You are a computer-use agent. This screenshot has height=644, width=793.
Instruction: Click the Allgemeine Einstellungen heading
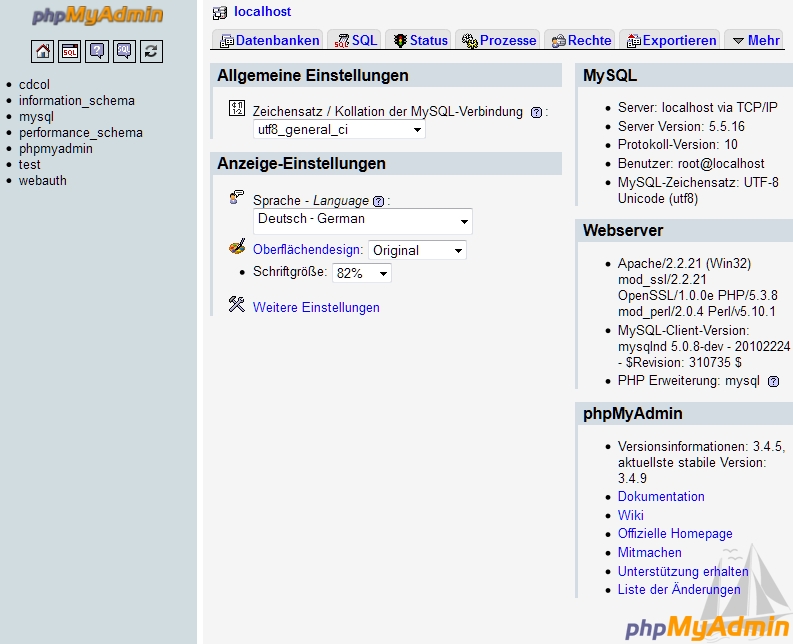pyautogui.click(x=313, y=75)
